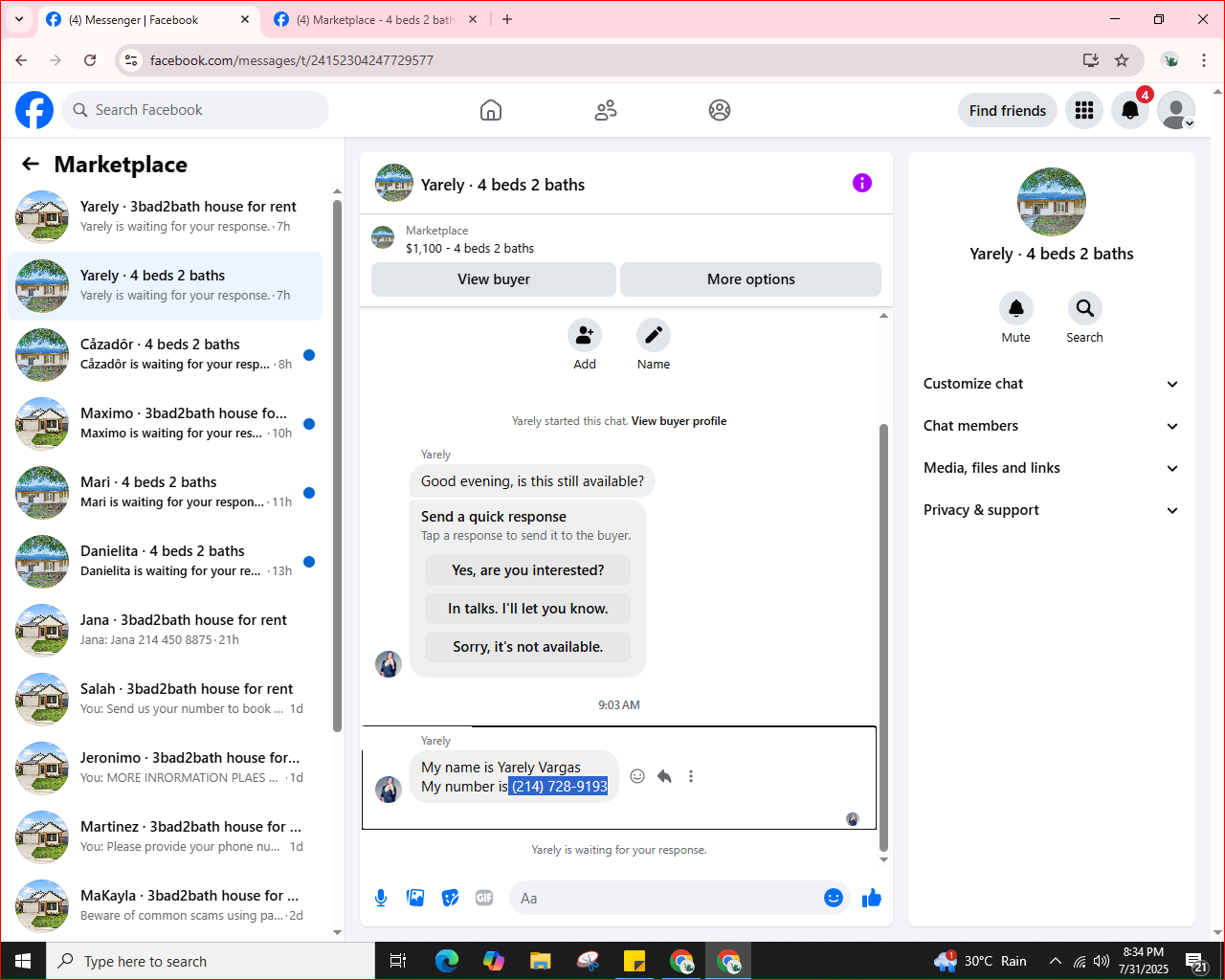Open conversation information purple icon
Image resolution: width=1225 pixels, height=980 pixels.
point(862,183)
